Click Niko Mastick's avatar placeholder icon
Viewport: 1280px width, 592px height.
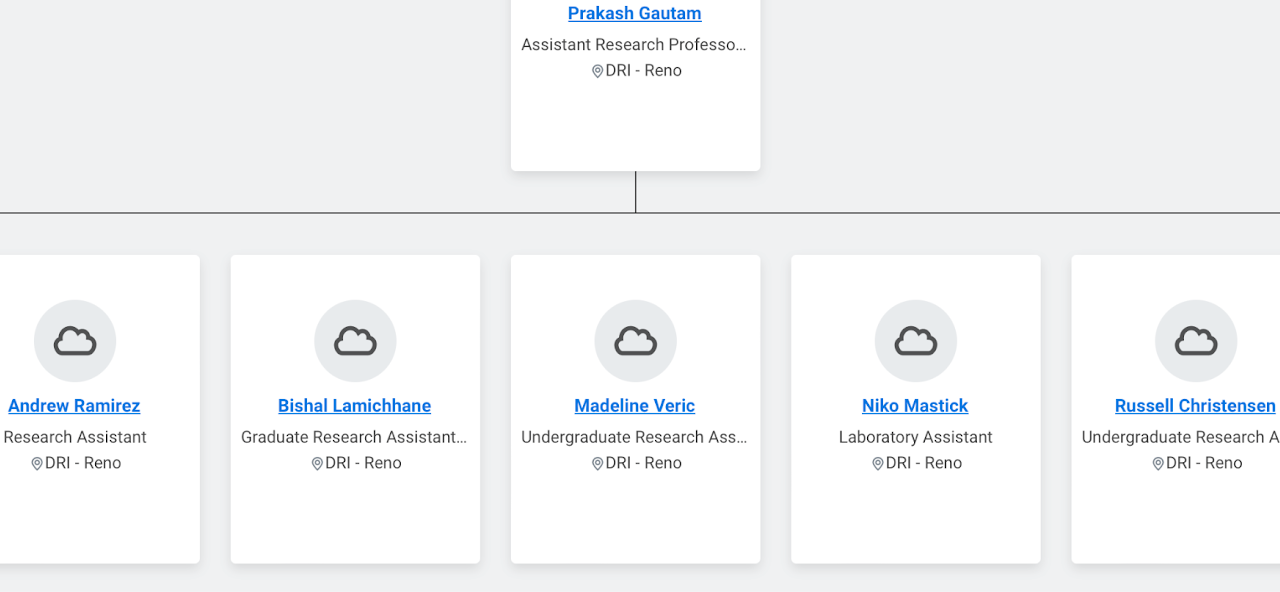click(916, 340)
